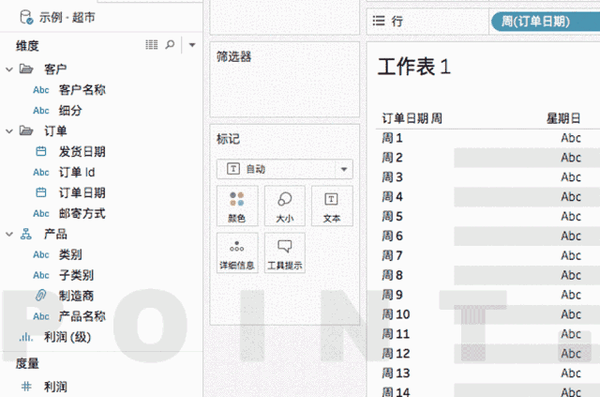Click the calendar icon beside 订单日期
600x397 pixels.
[x=41, y=193]
